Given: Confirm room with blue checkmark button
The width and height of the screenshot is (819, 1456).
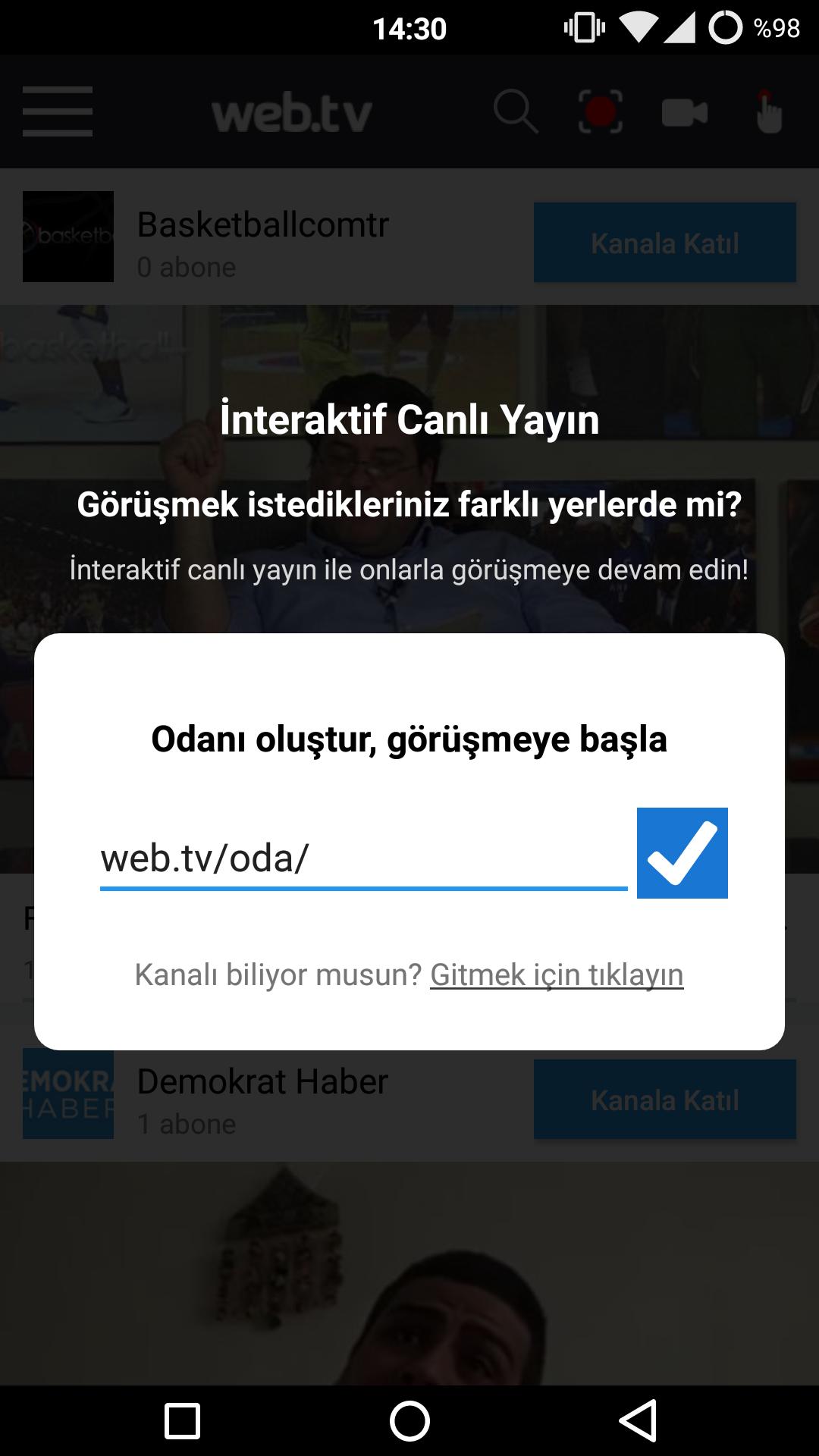Looking at the screenshot, I should point(682,853).
